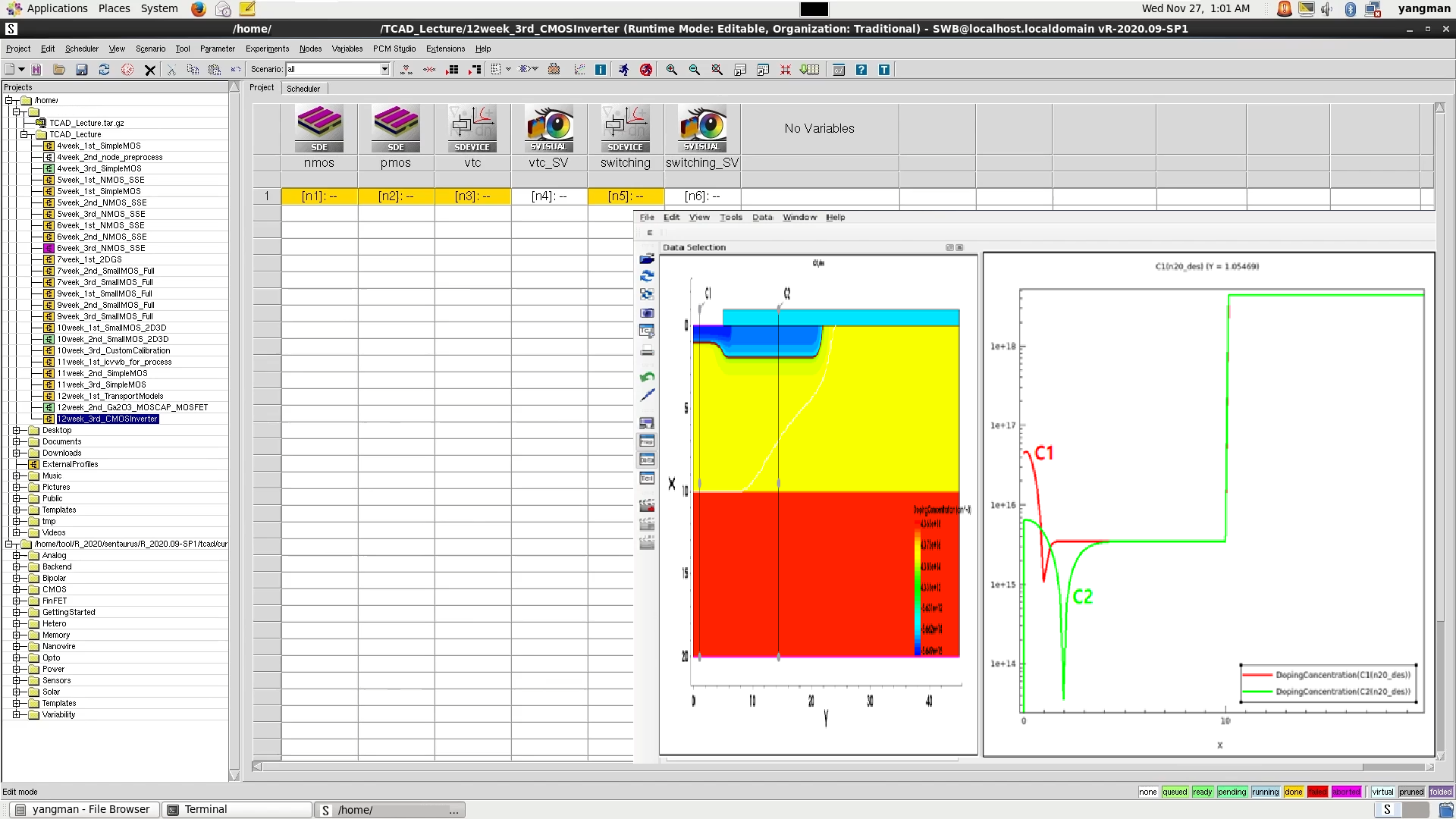Screen dimensions: 1456x819
Task: Expand the FinFET folder node
Action: pyautogui.click(x=16, y=601)
